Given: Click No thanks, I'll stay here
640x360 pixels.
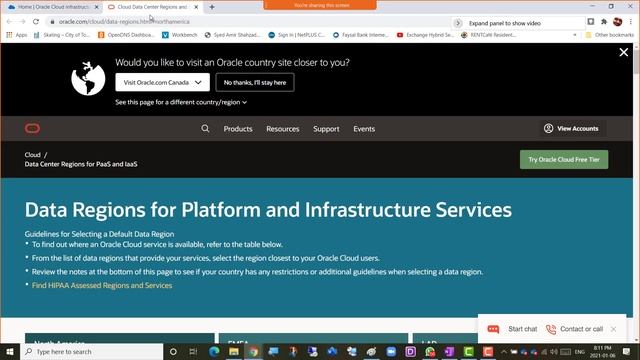Looking at the screenshot, I should [x=255, y=82].
